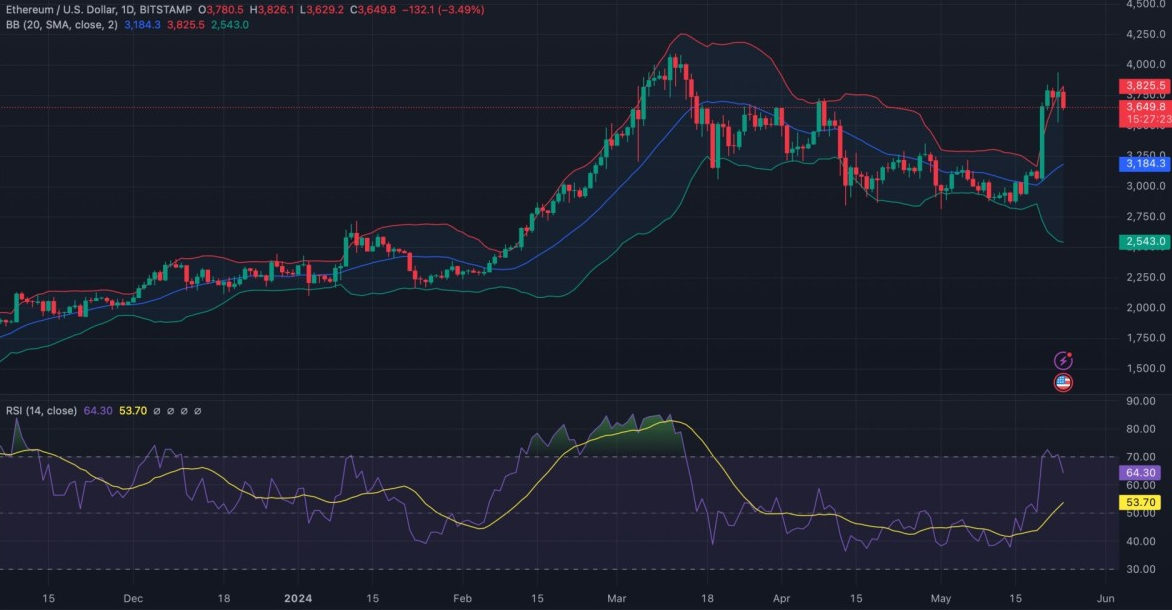Image resolution: width=1172 pixels, height=610 pixels.
Task: Click 30.00 on the RSI scale
Action: pyautogui.click(x=1141, y=570)
